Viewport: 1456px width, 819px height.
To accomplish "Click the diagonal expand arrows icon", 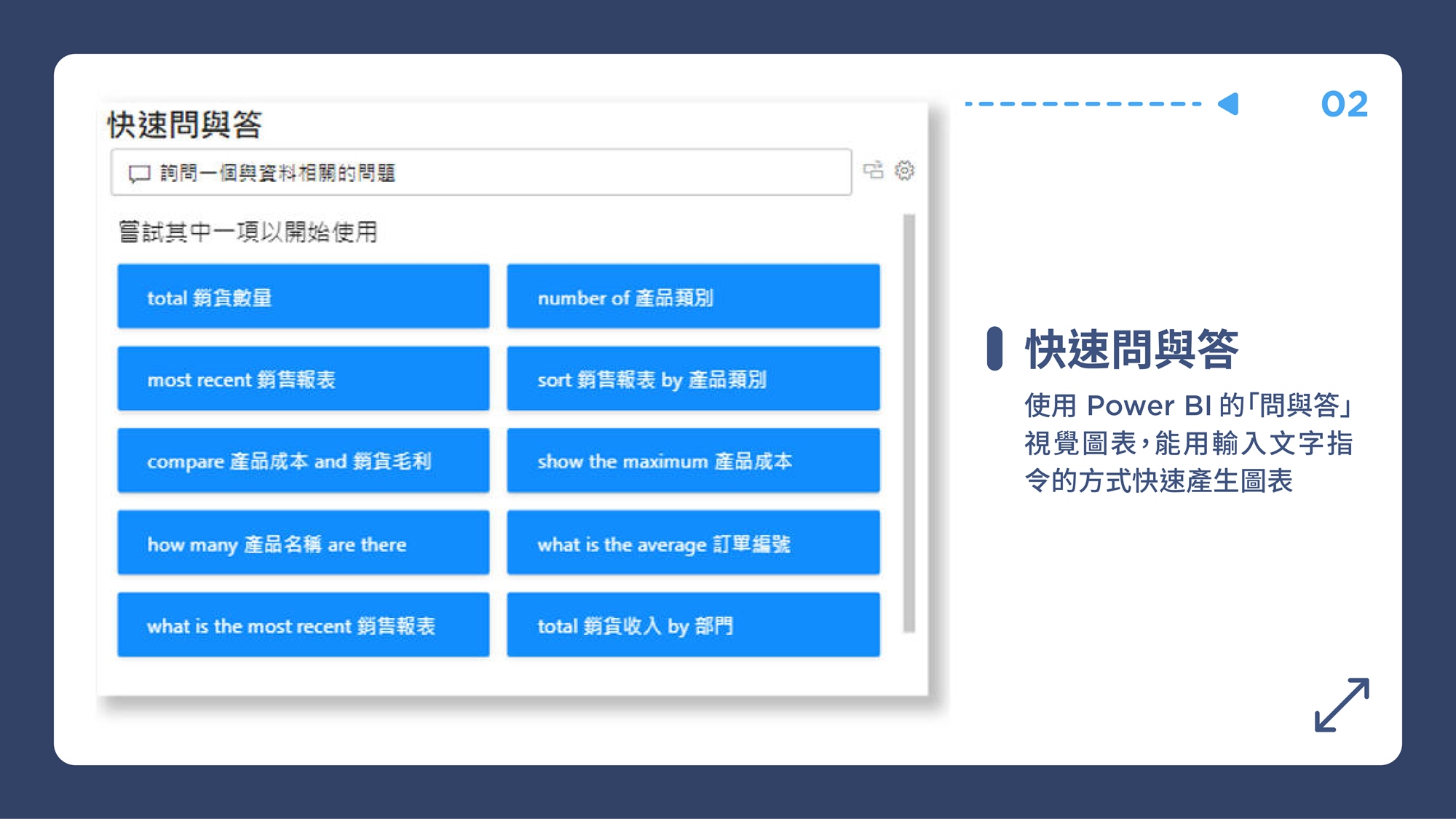I will point(1342,705).
